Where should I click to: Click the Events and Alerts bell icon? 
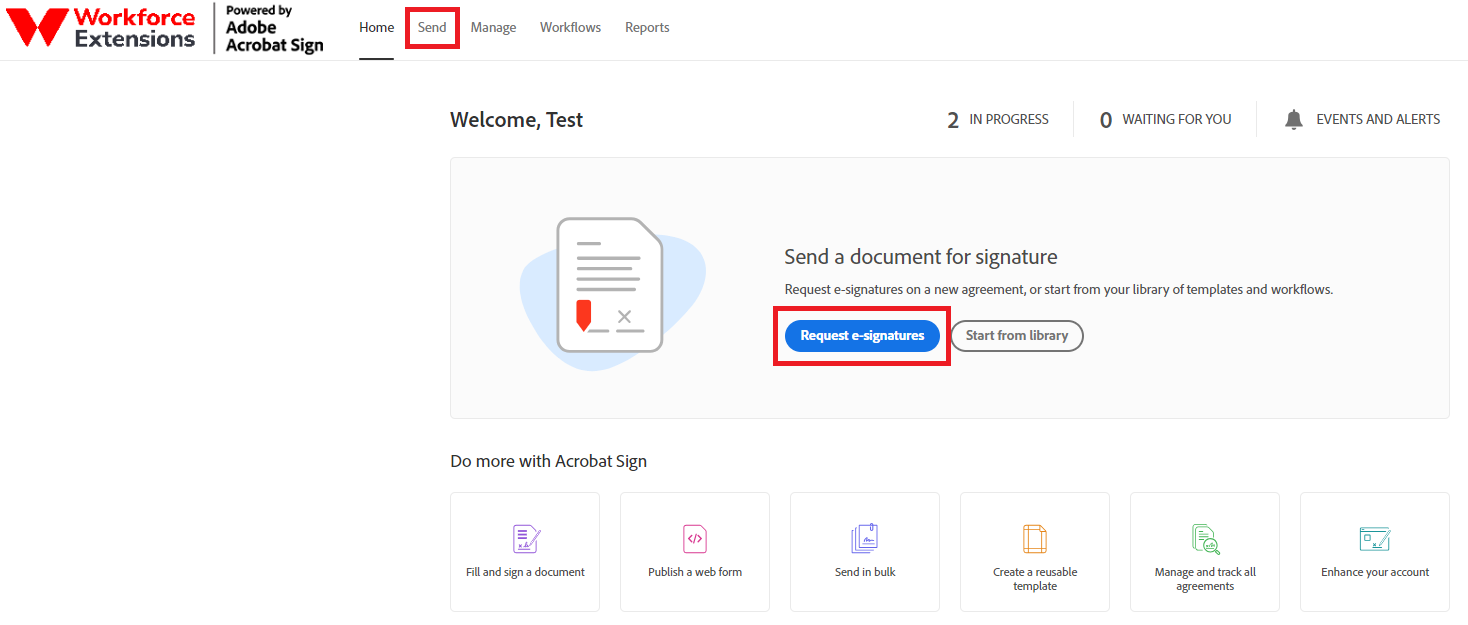(x=1294, y=120)
